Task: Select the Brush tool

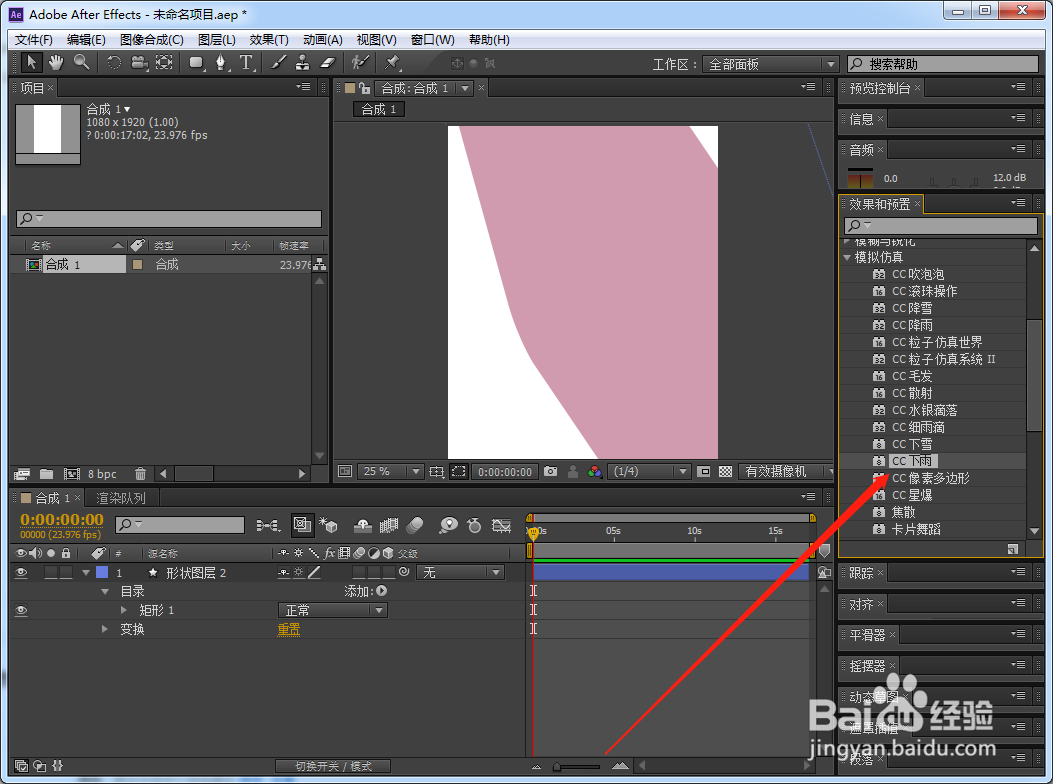Action: coord(278,63)
